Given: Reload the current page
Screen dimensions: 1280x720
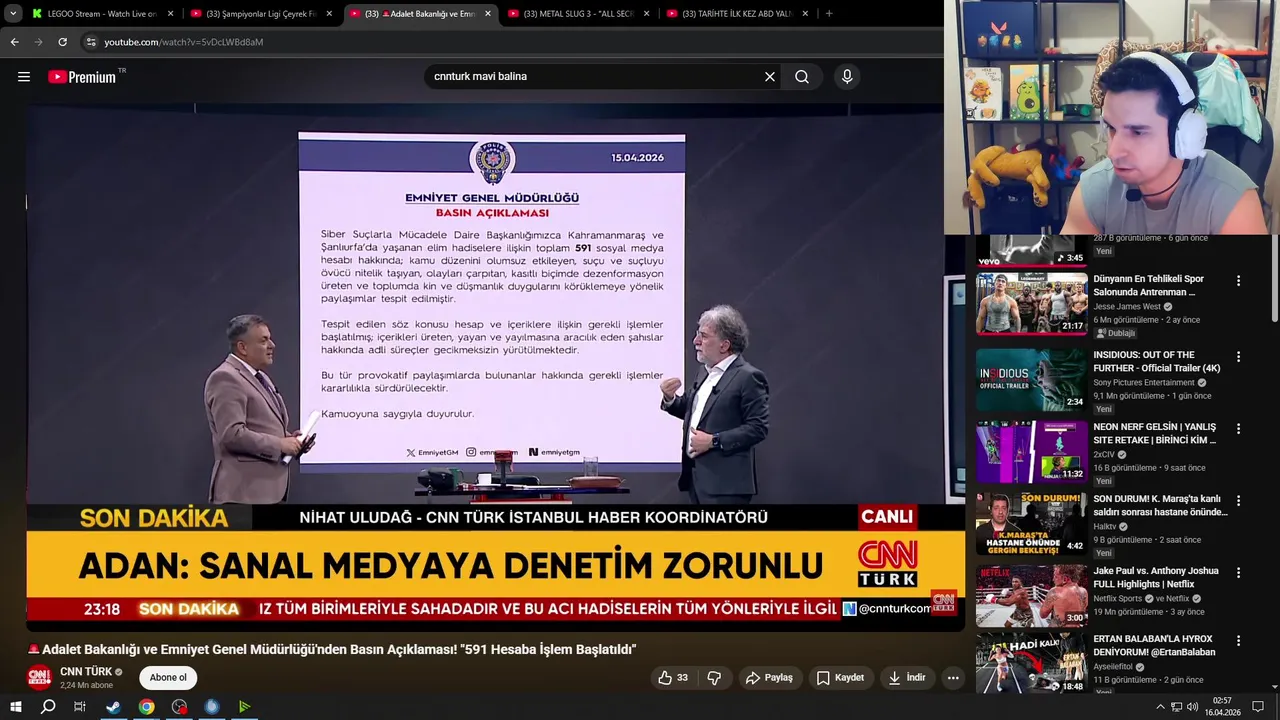Looking at the screenshot, I should (62, 42).
